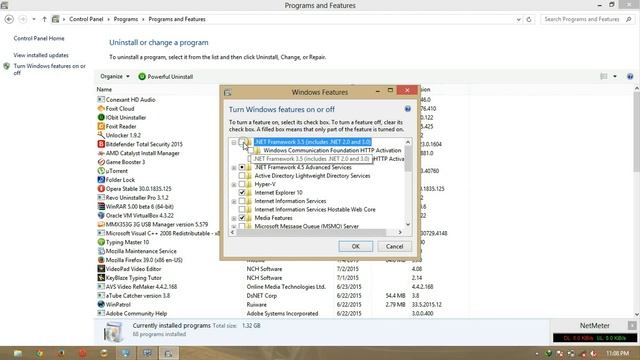Expand the Hyper-V feature node
This screenshot has height=360, width=640.
234,184
